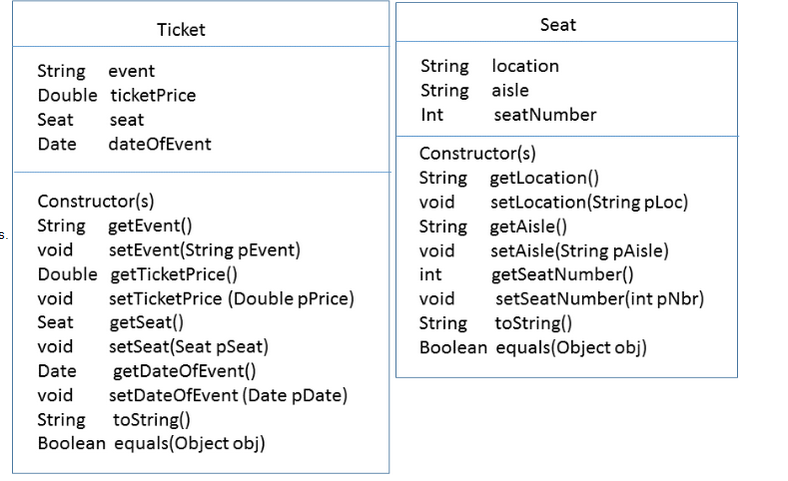Select the getEvent() method

coord(150,226)
